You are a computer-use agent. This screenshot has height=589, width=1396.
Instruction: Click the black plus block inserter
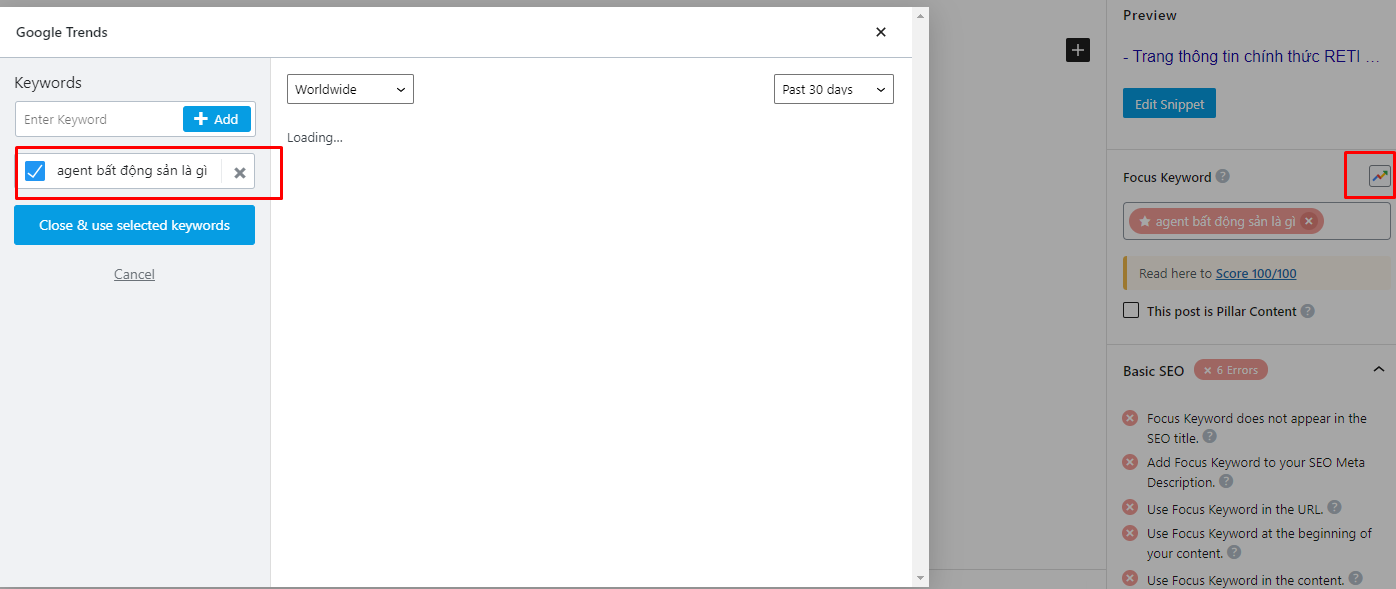[1078, 49]
